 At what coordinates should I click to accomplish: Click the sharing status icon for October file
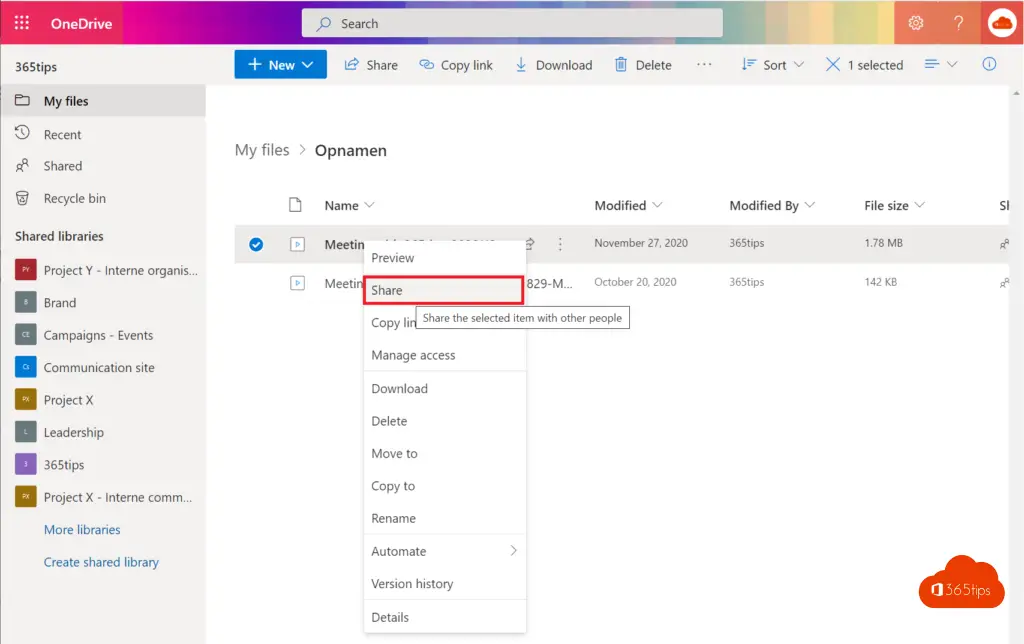click(x=1004, y=283)
